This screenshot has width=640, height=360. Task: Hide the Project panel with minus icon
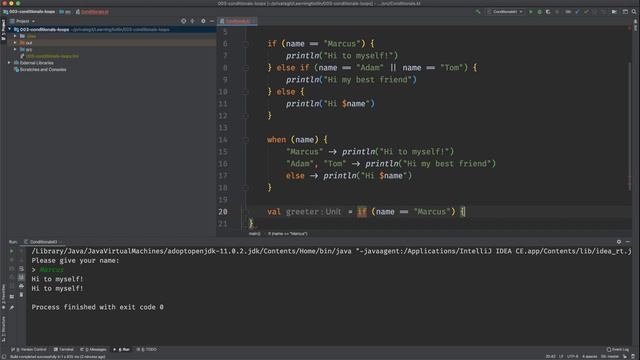coord(212,21)
